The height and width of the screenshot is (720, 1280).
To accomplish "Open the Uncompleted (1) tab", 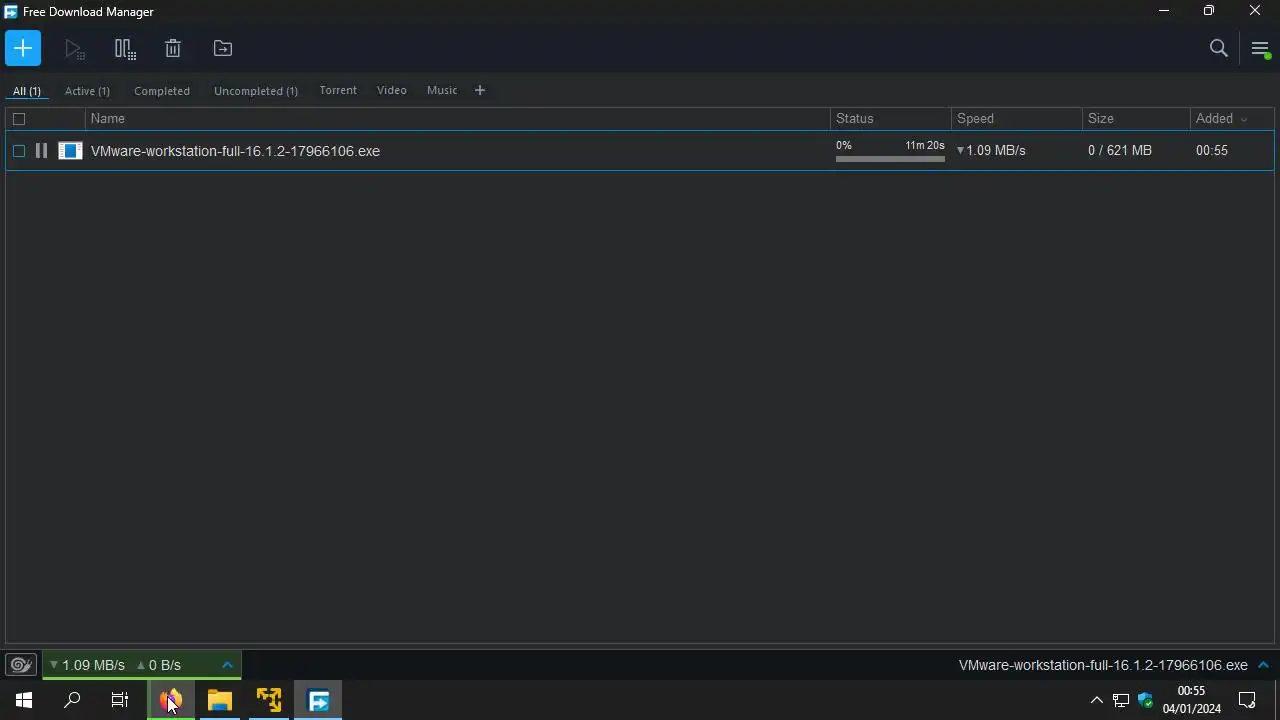I will tap(256, 91).
